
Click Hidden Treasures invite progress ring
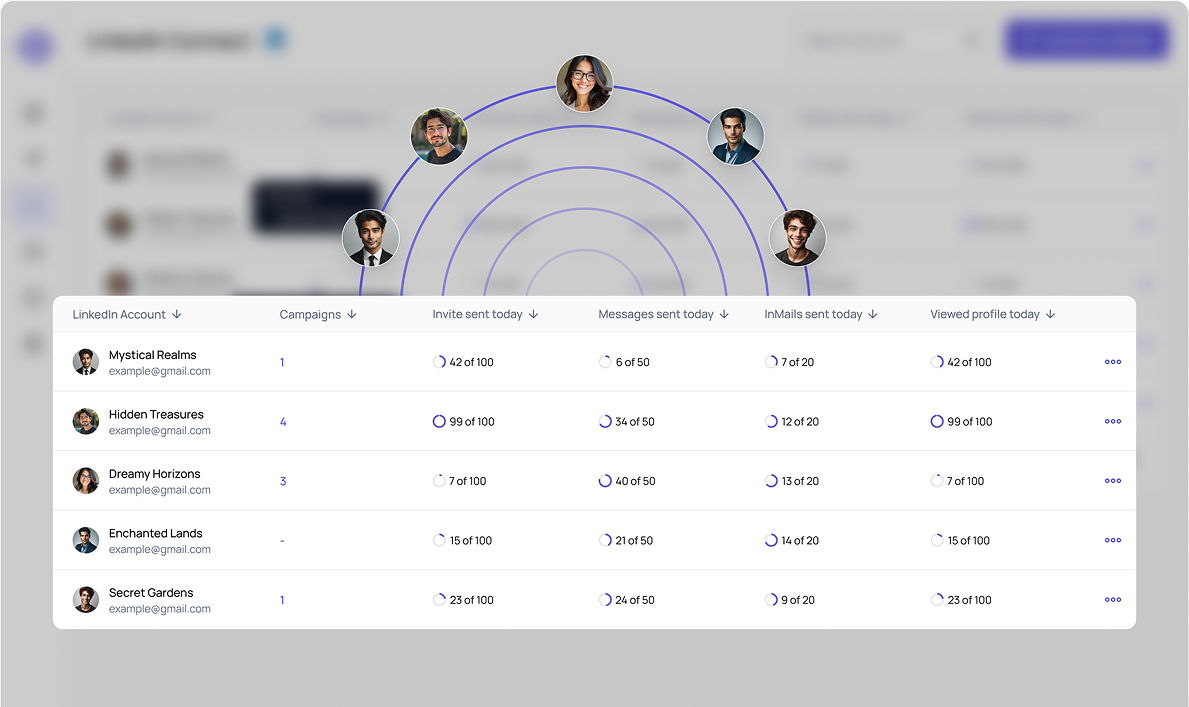[x=439, y=422]
